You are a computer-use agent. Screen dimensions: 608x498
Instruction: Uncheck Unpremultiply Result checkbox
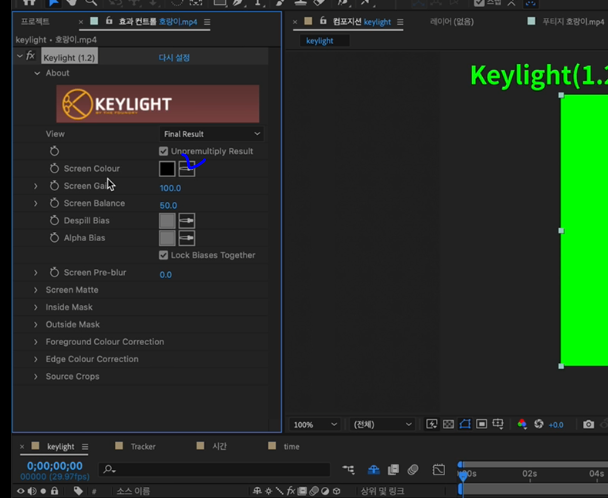[163, 151]
